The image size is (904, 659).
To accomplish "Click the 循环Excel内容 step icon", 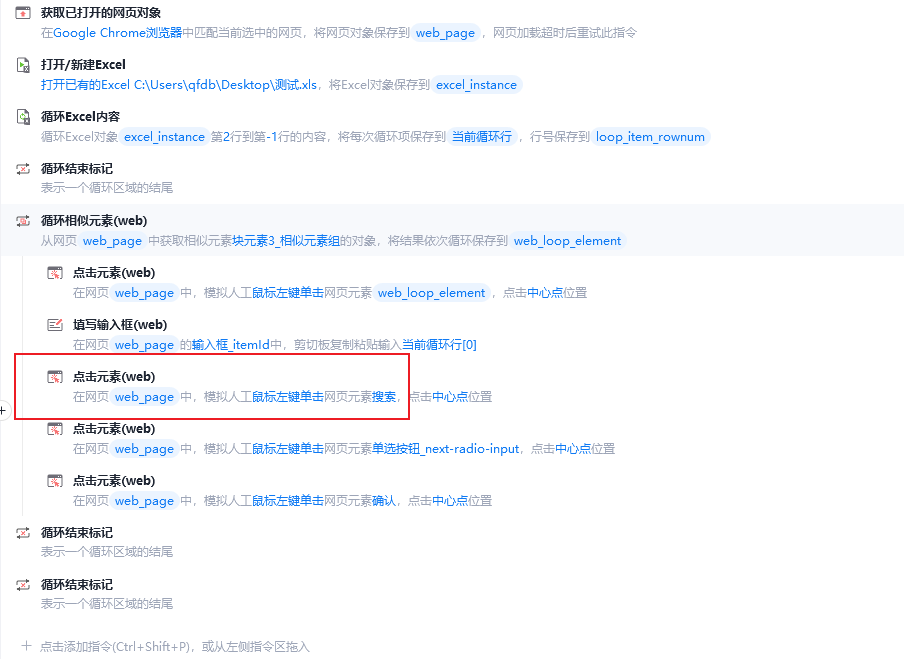I will pyautogui.click(x=23, y=116).
